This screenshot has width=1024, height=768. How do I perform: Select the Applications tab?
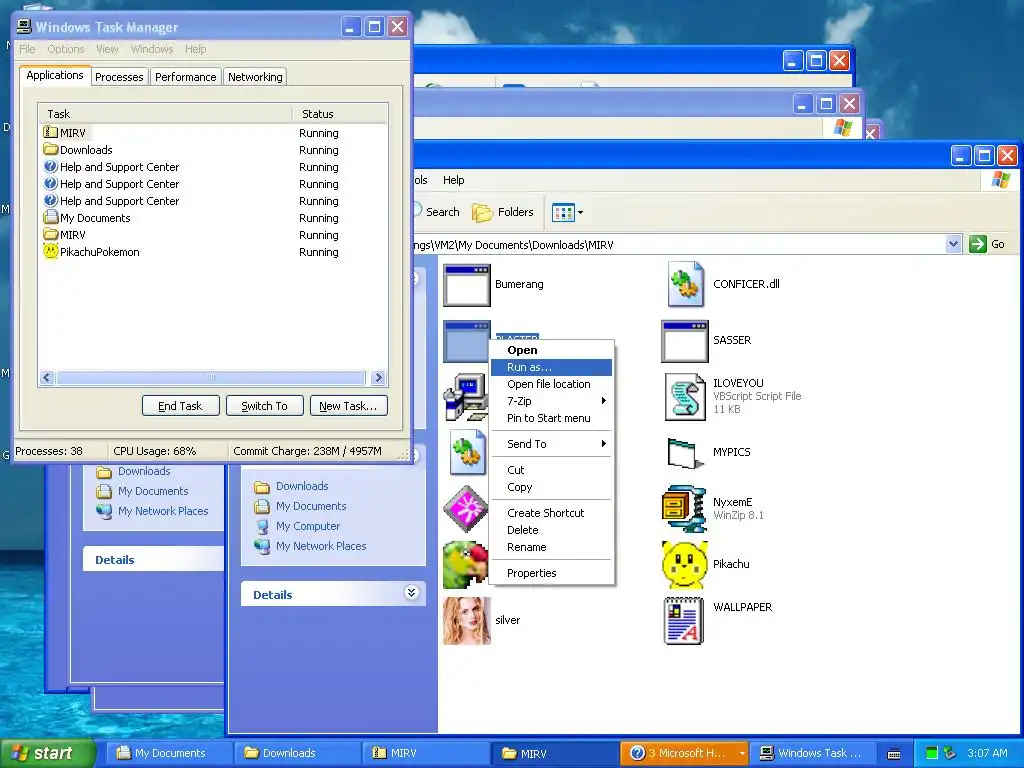pyautogui.click(x=55, y=75)
